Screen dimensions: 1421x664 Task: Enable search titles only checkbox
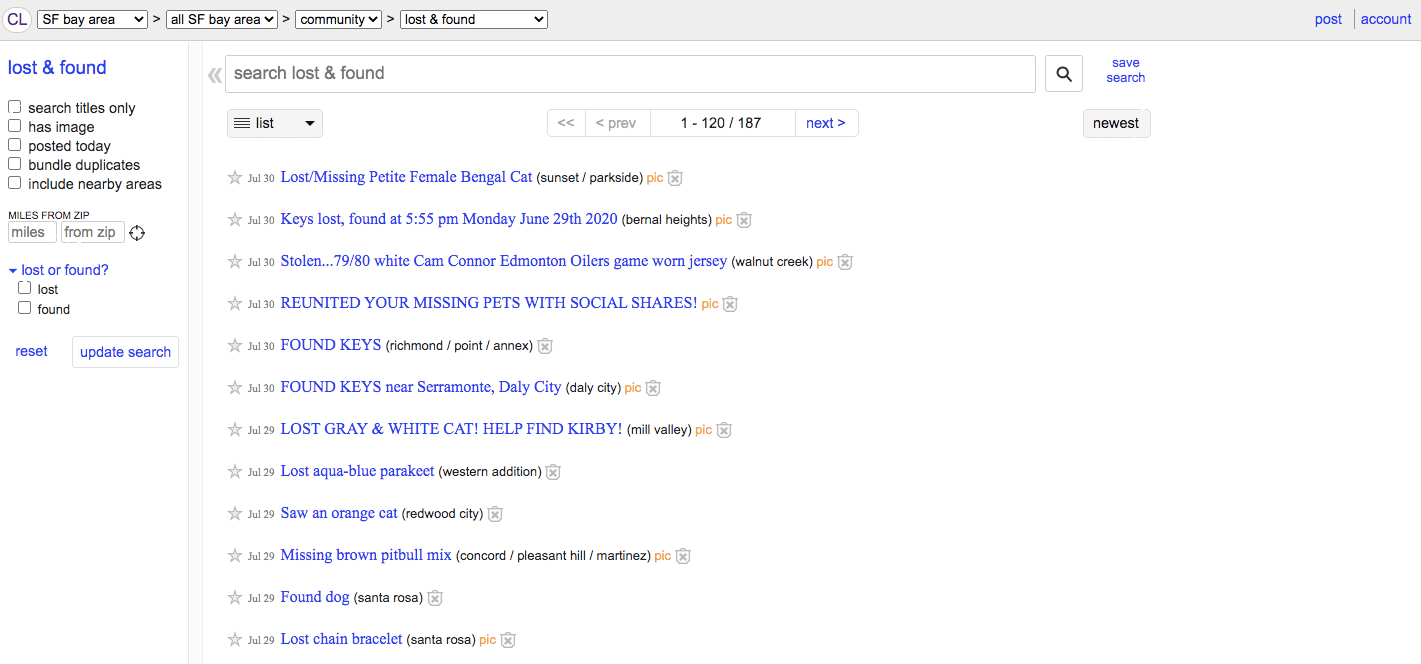click(x=15, y=107)
